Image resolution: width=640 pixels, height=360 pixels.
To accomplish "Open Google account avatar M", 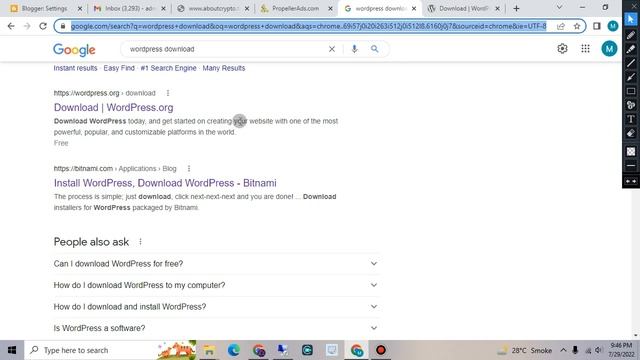I will [x=609, y=49].
